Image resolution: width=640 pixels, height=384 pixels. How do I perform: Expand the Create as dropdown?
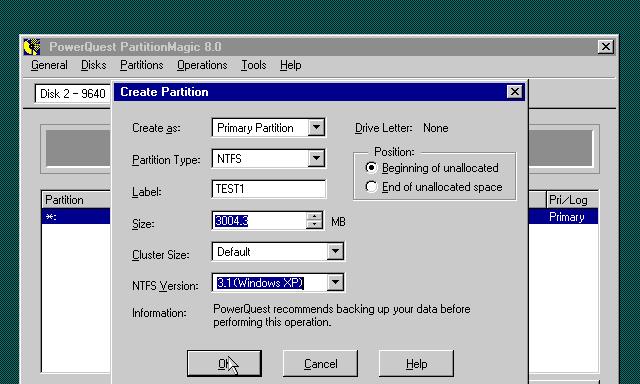pyautogui.click(x=316, y=128)
